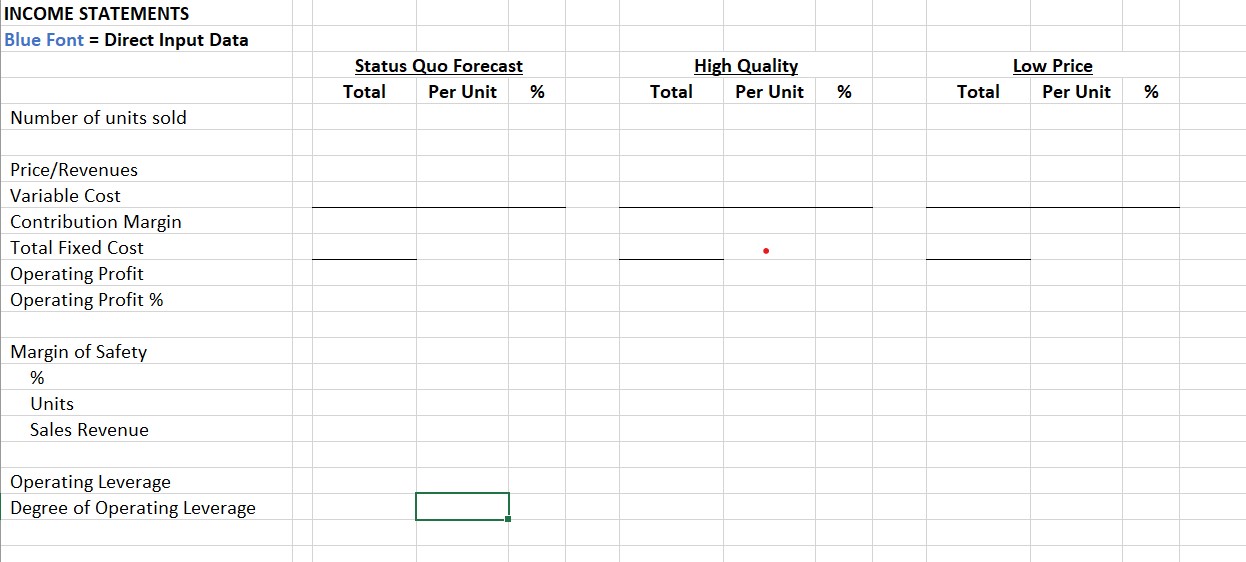Click Total header under Status Quo Forecast
1246x562 pixels.
(364, 92)
